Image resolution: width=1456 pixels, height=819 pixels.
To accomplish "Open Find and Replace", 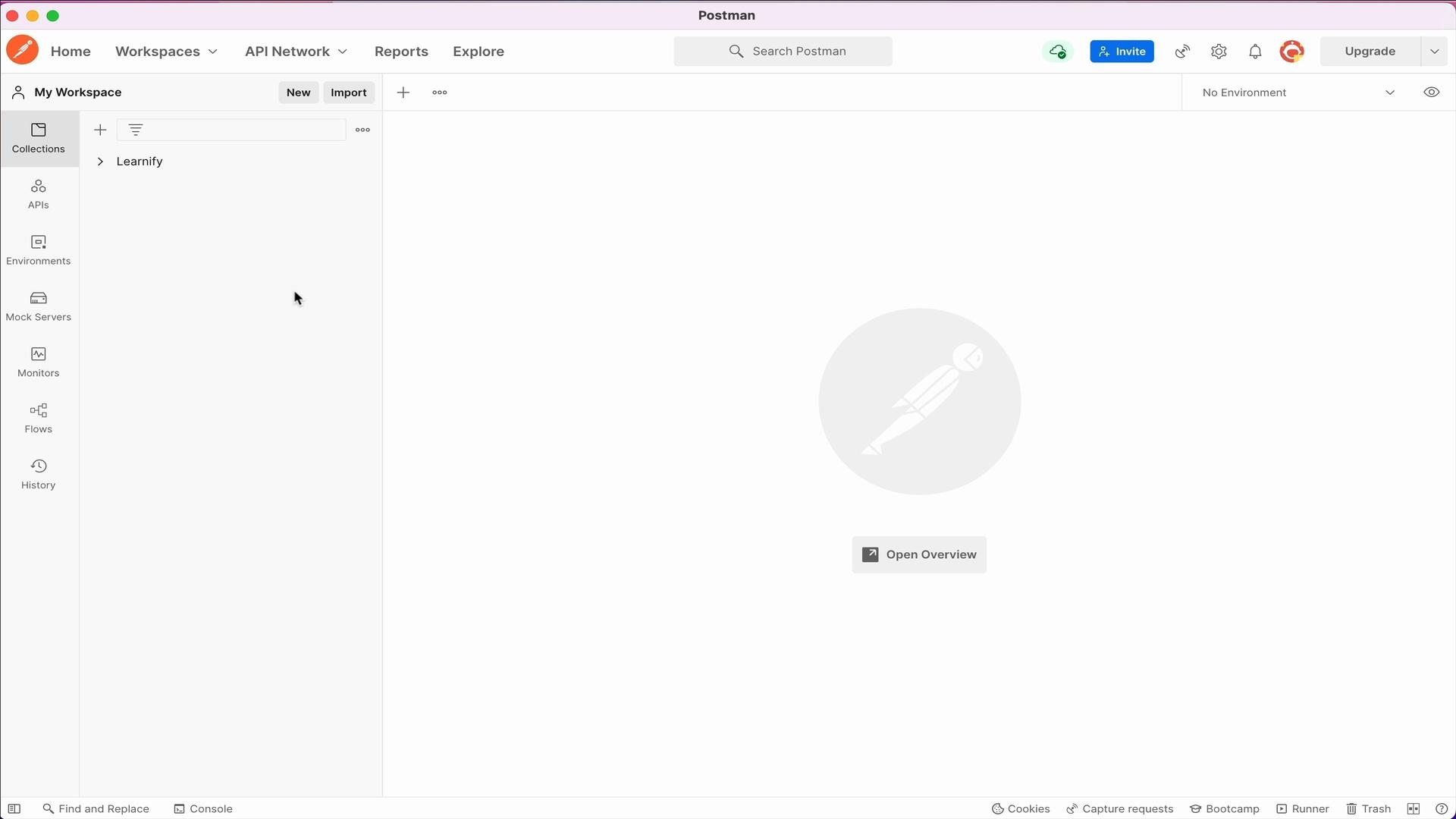I will (96, 808).
